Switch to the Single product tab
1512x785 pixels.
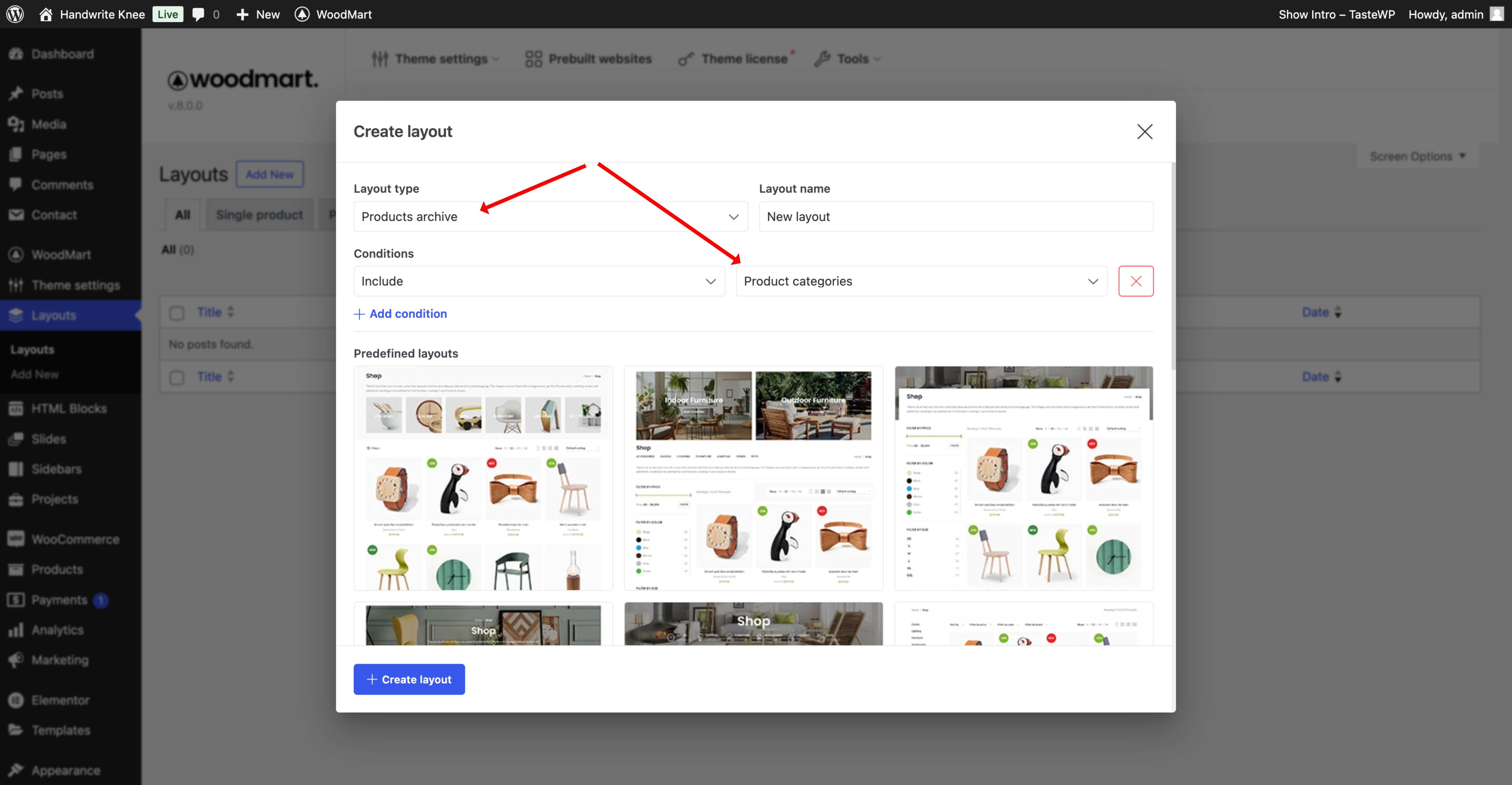pyautogui.click(x=260, y=215)
